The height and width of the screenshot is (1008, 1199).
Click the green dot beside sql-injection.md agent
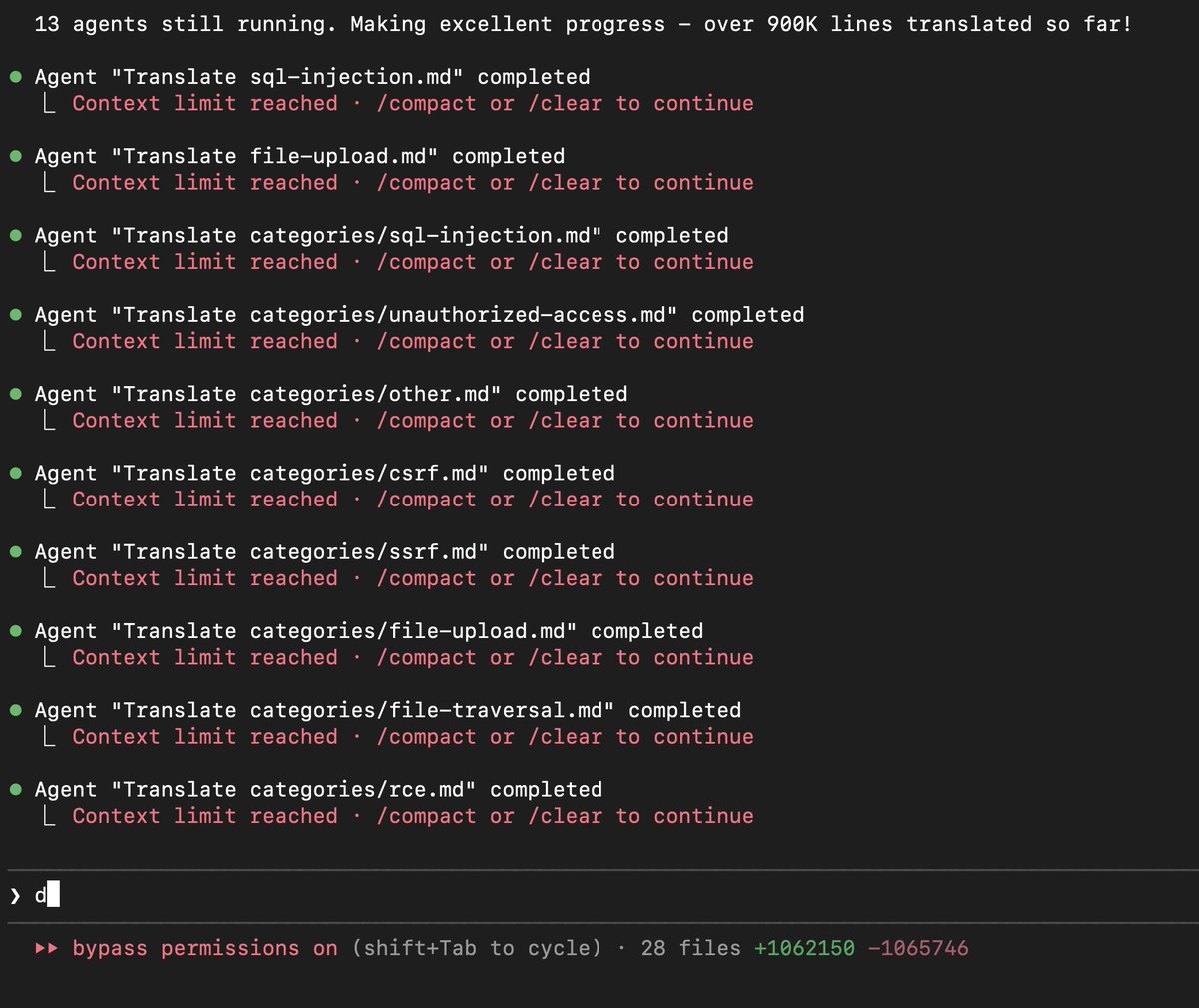15,77
